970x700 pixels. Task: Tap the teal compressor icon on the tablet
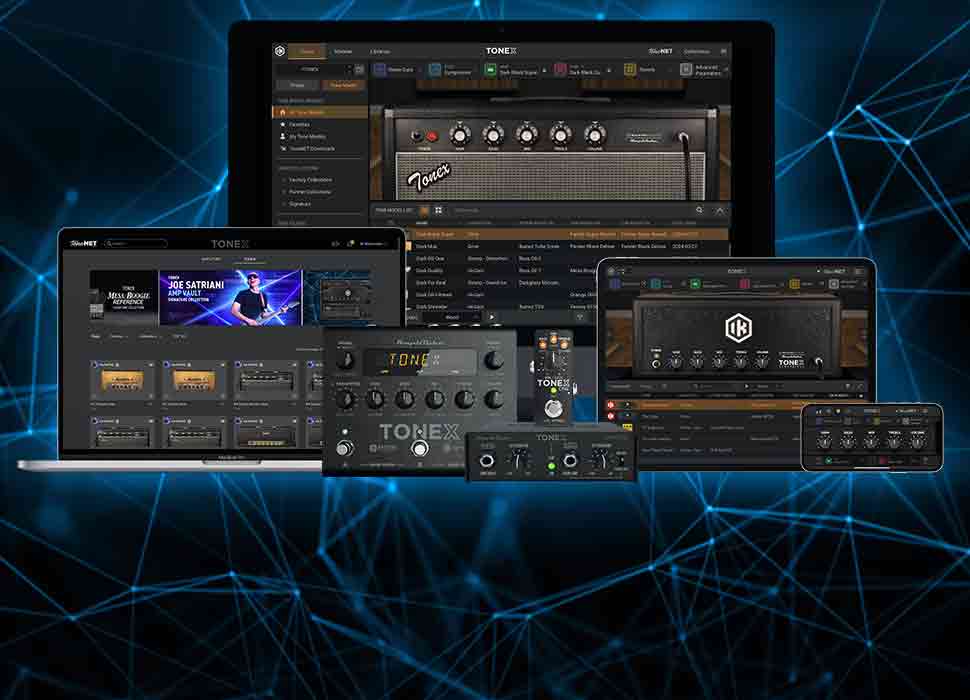click(x=655, y=284)
